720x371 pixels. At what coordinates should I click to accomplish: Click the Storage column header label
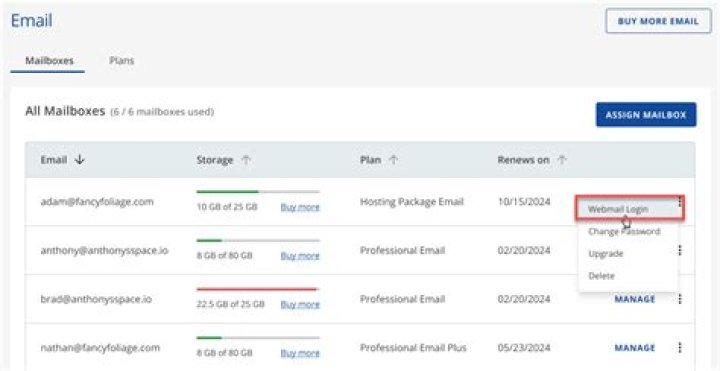click(x=215, y=160)
